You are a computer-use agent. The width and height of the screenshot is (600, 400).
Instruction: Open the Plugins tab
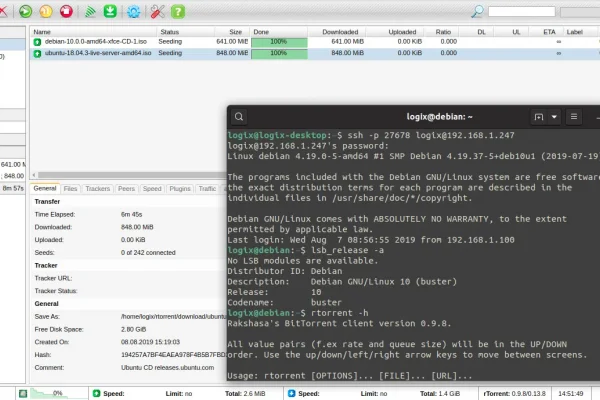(180, 189)
